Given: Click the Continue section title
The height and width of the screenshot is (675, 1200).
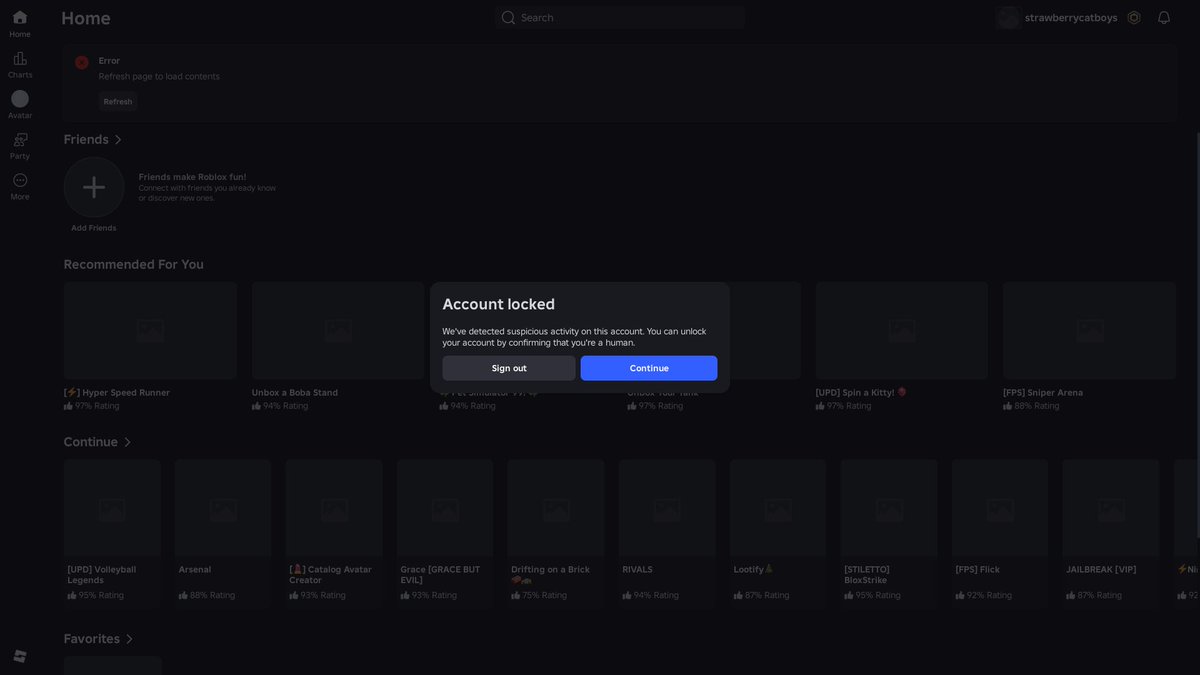Looking at the screenshot, I should click(x=91, y=442).
